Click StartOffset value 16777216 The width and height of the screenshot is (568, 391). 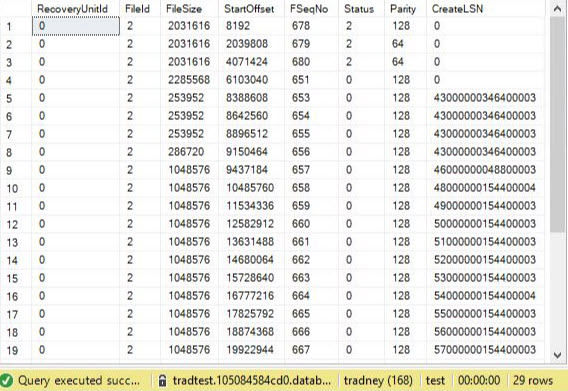click(x=250, y=296)
